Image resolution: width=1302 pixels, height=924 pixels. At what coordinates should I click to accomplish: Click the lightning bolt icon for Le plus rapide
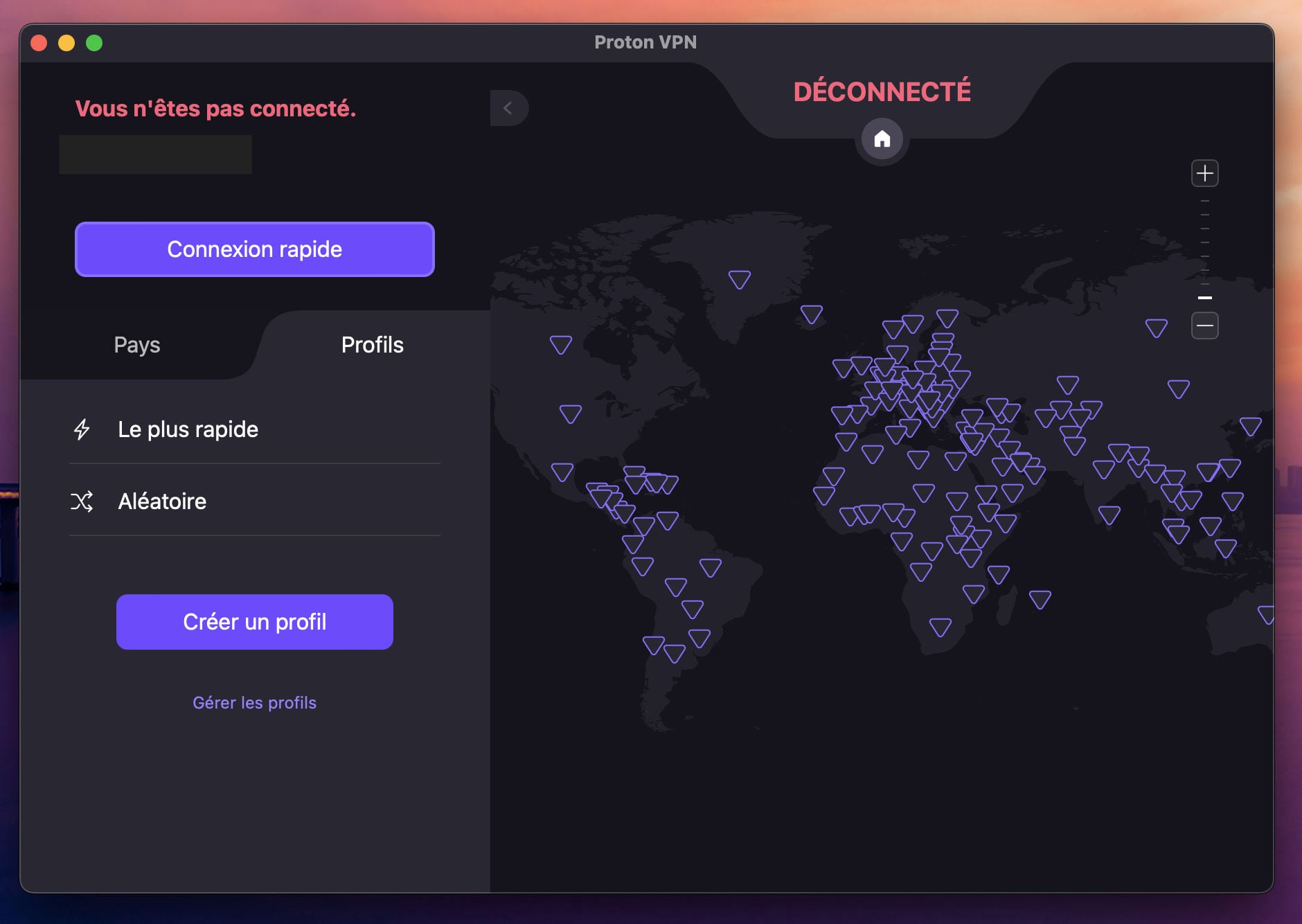pos(82,429)
